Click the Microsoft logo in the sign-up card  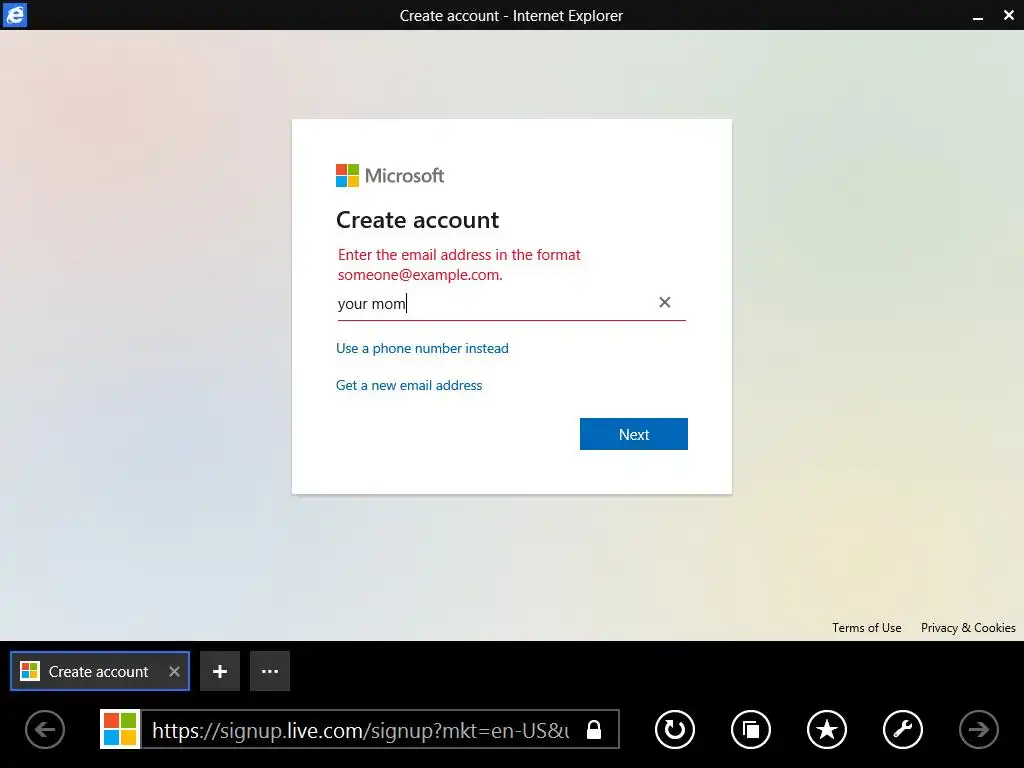(x=390, y=175)
